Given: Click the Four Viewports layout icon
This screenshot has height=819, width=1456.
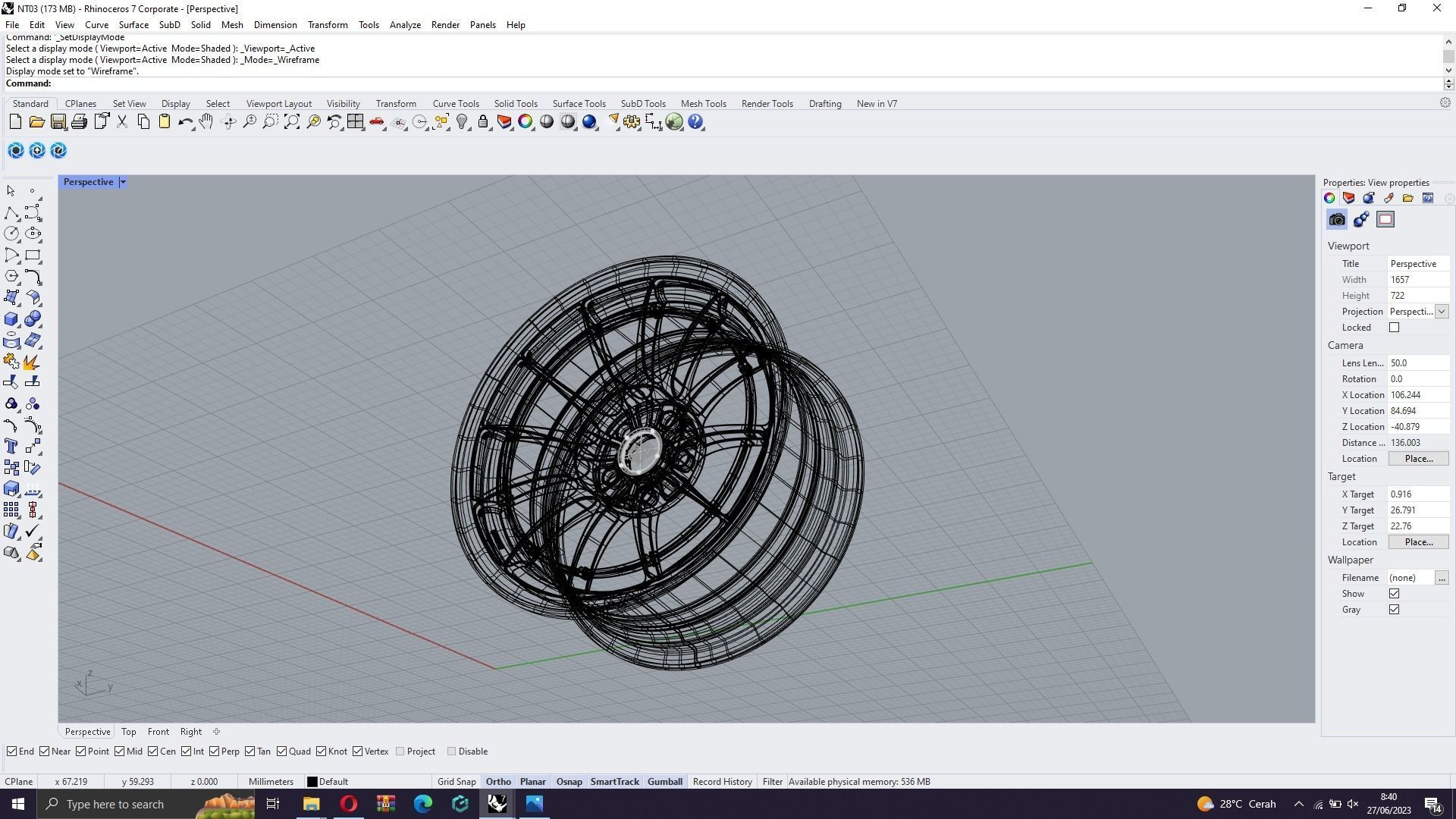Looking at the screenshot, I should point(355,122).
